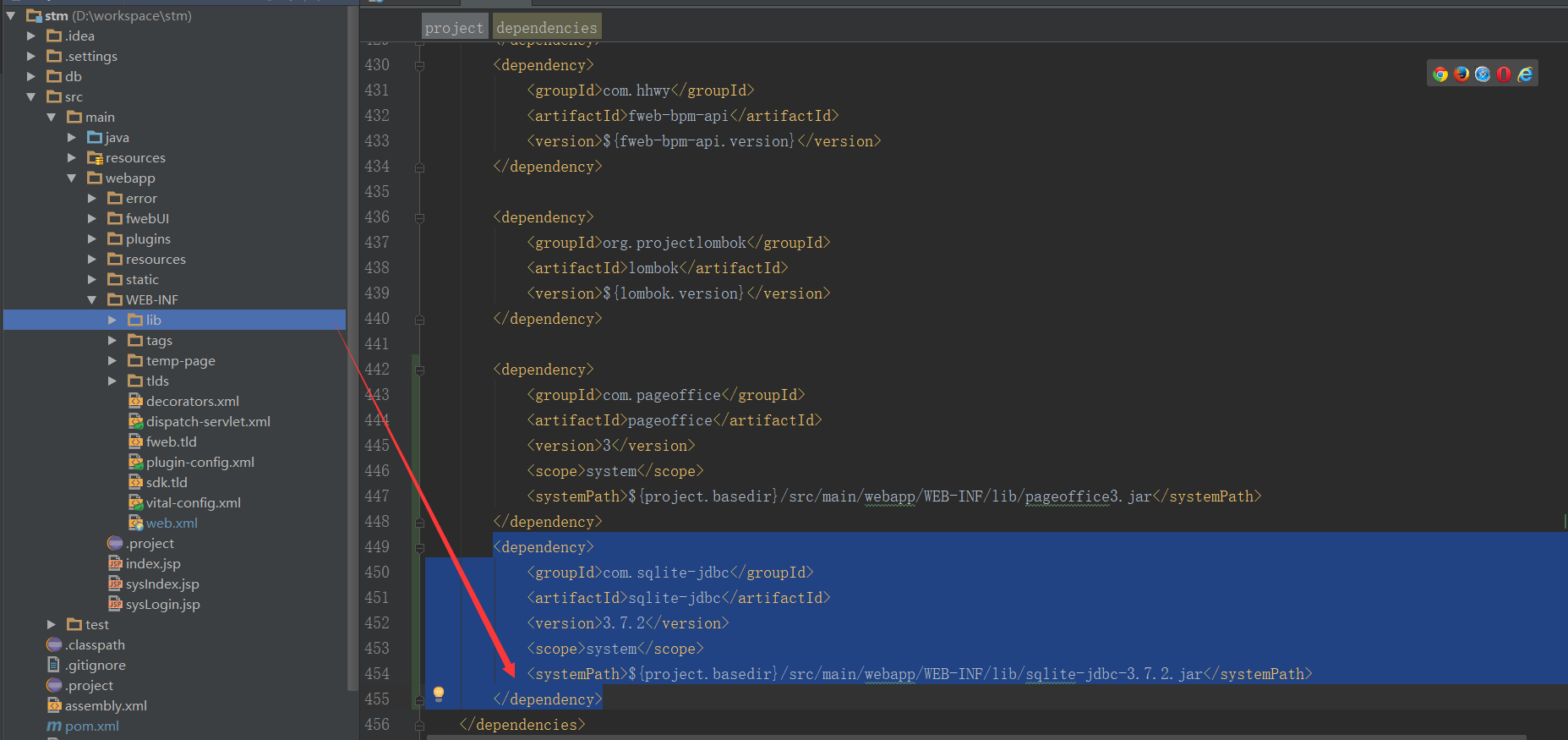Click the decorators.xml file icon
Viewport: 1568px width, 740px height.
[135, 401]
